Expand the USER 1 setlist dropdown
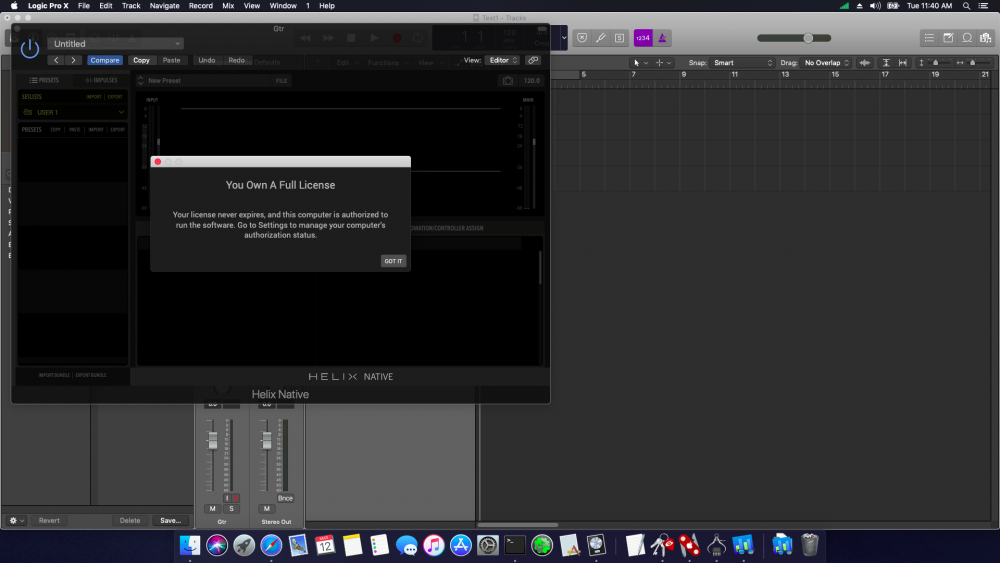Viewport: 1000px width, 563px height. coord(73,112)
